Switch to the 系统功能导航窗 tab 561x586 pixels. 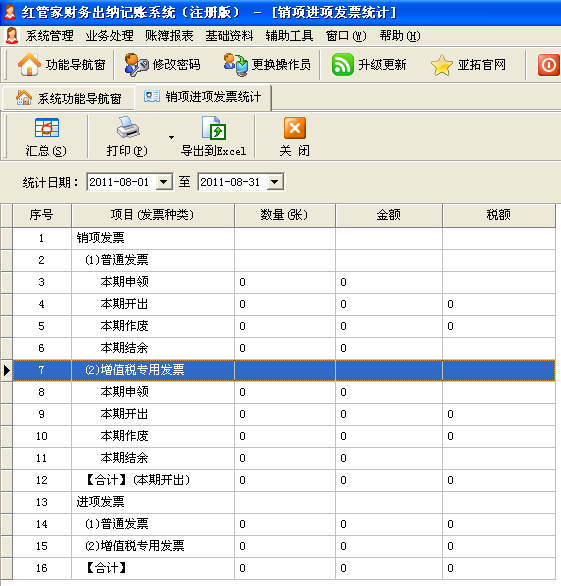point(68,98)
